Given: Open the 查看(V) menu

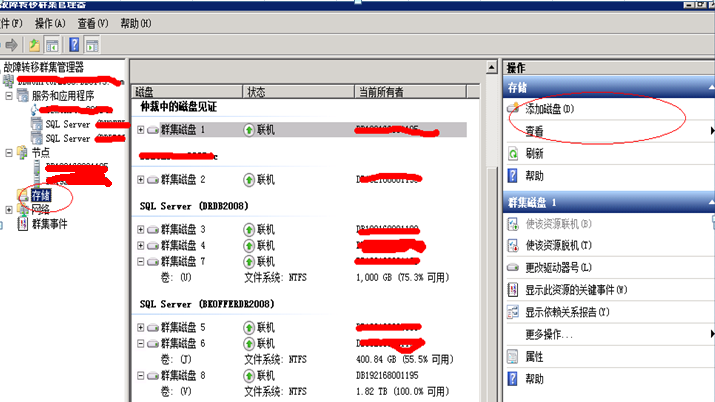Looking at the screenshot, I should 93,22.
